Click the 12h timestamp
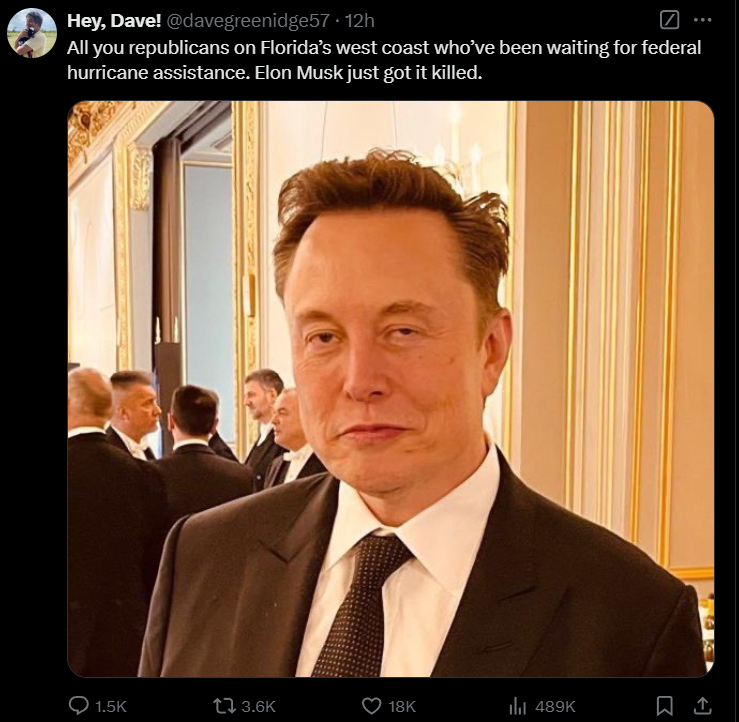This screenshot has width=739, height=722. click(x=360, y=21)
